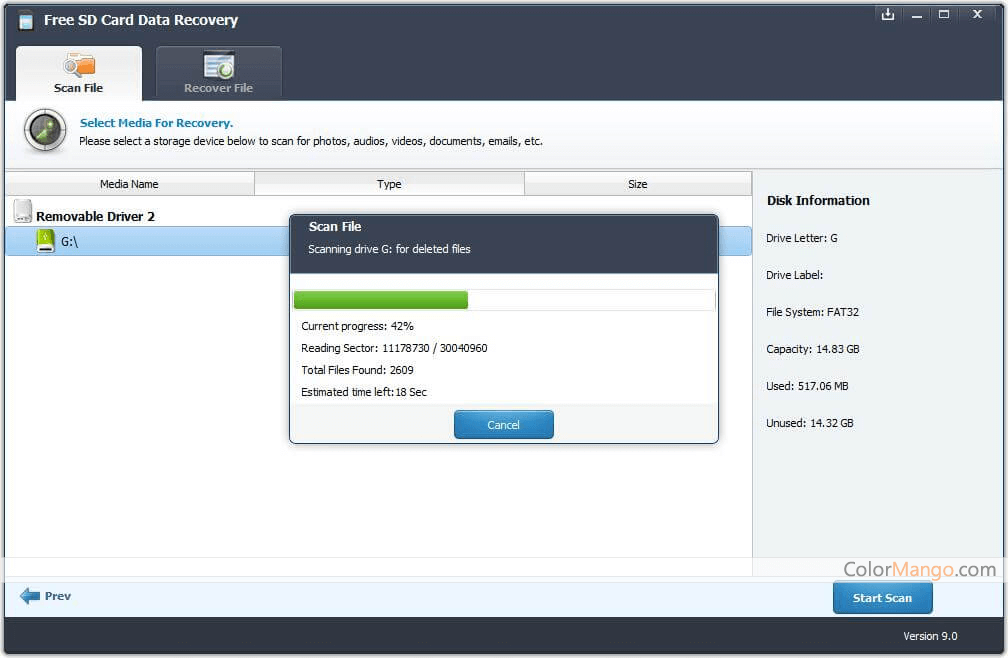Sort by Media Name column header
The width and height of the screenshot is (1008, 658).
coord(129,184)
